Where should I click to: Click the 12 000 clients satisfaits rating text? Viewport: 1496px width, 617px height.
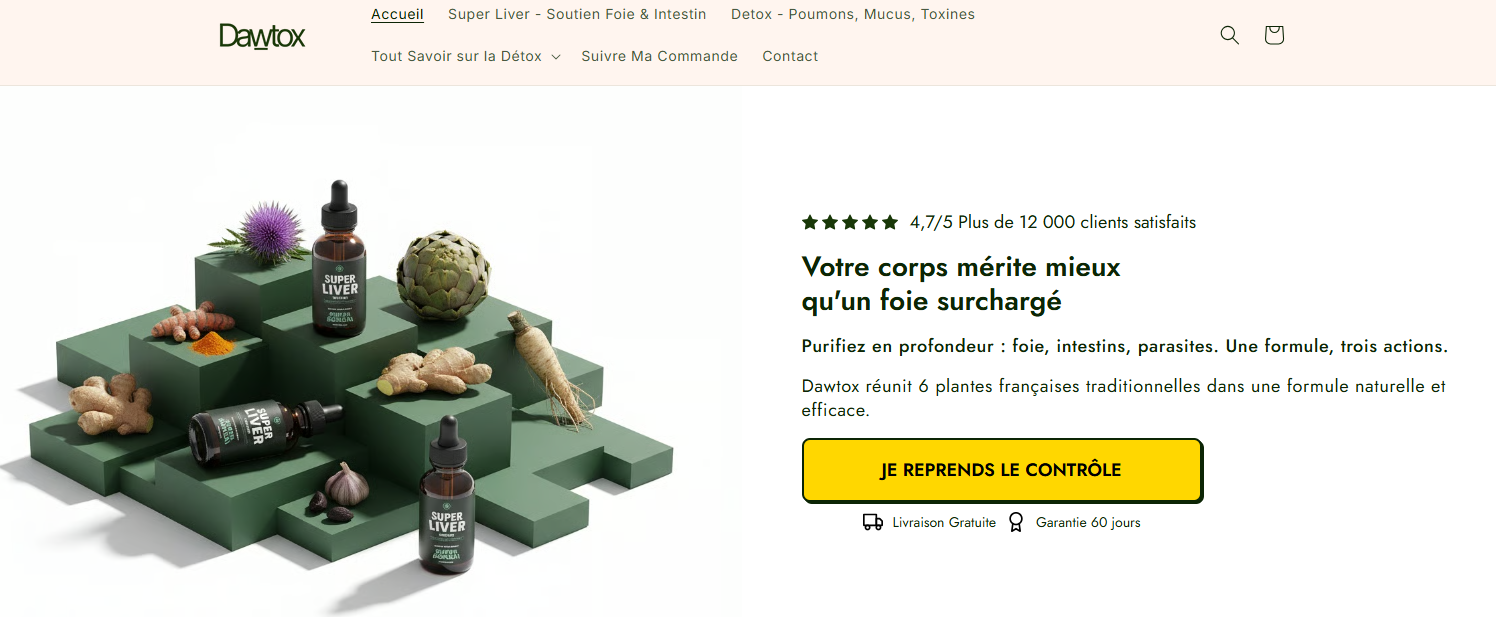(1053, 222)
